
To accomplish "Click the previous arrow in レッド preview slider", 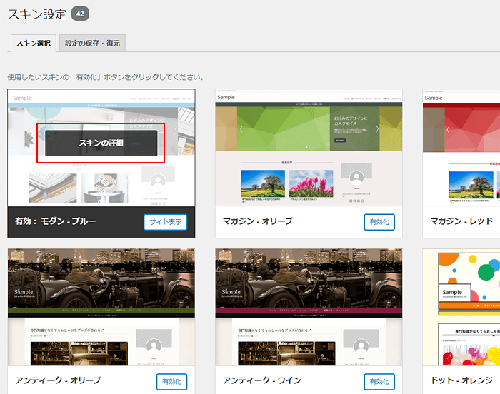I will pos(448,129).
